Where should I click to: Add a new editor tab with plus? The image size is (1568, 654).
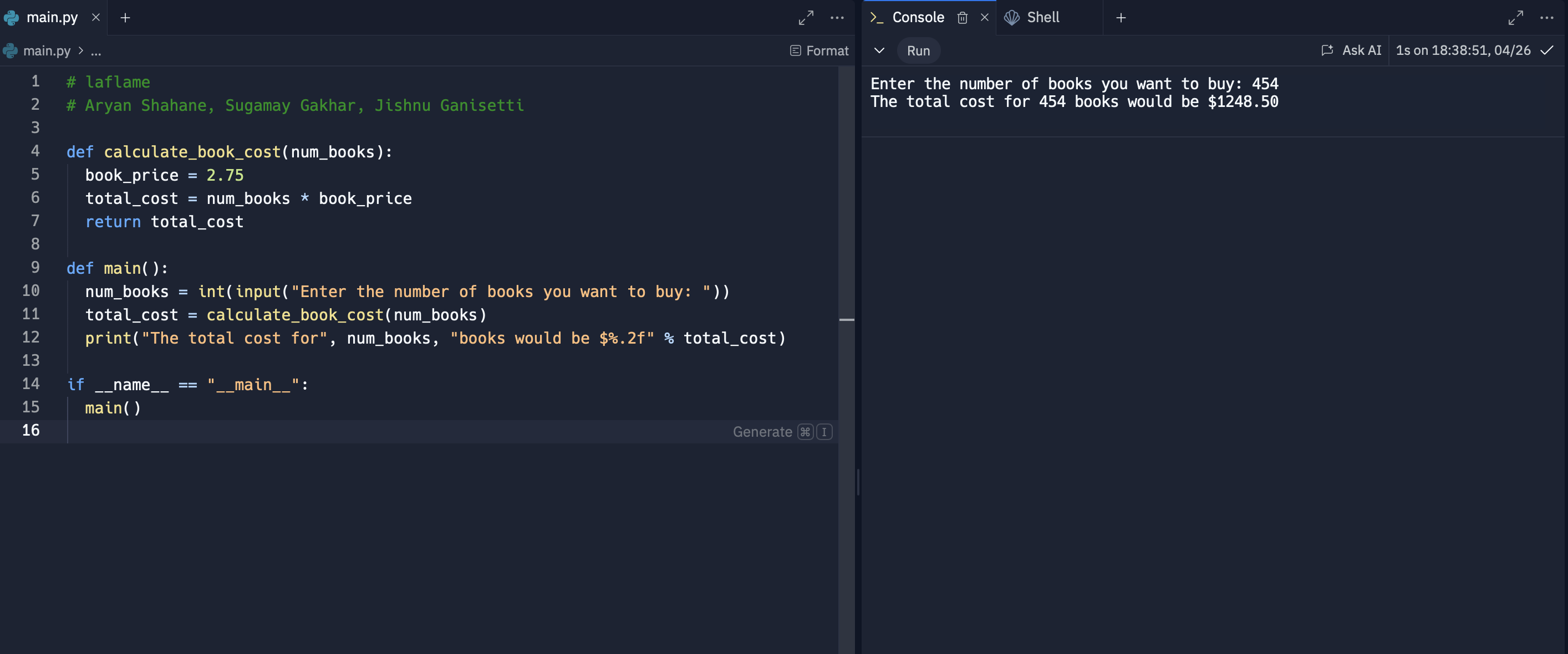coord(125,18)
